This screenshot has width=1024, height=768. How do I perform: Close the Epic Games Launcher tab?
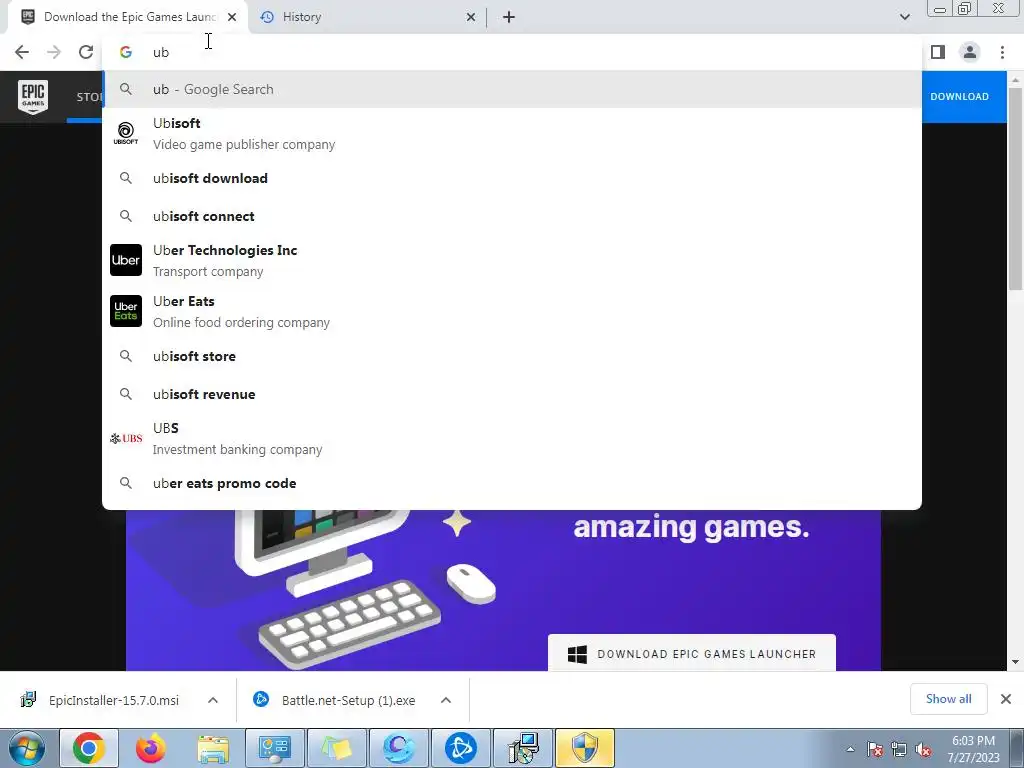point(232,17)
